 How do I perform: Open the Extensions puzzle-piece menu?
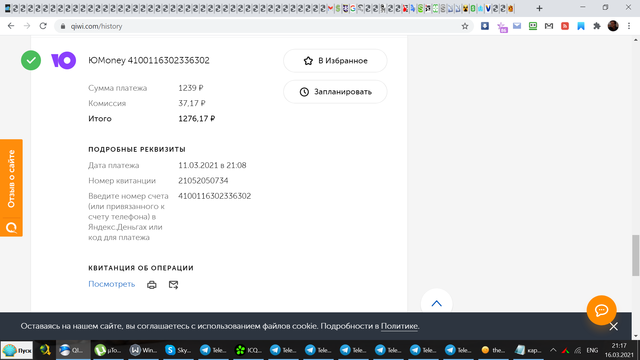point(597,26)
